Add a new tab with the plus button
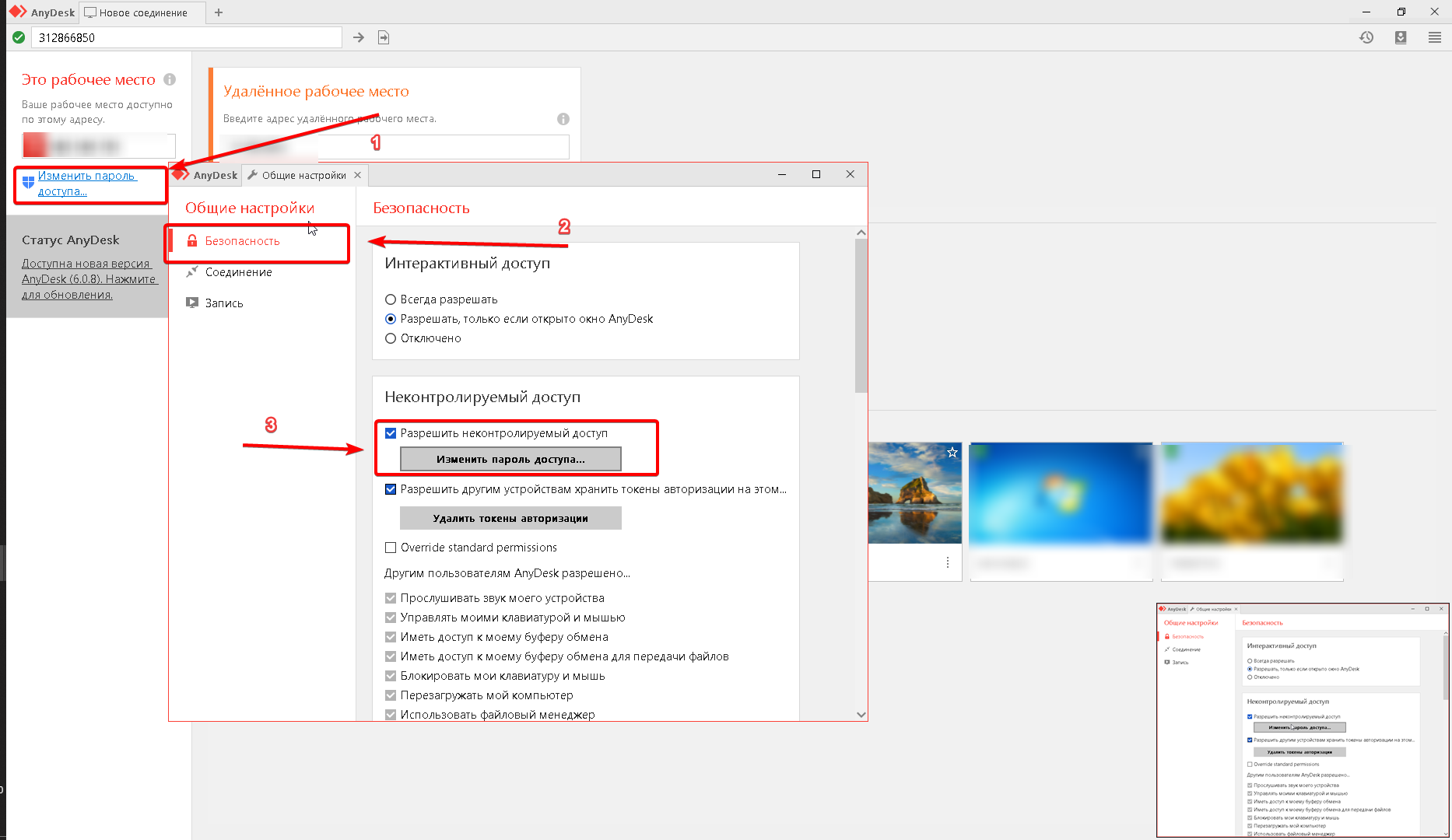Viewport: 1452px width, 840px height. (219, 12)
